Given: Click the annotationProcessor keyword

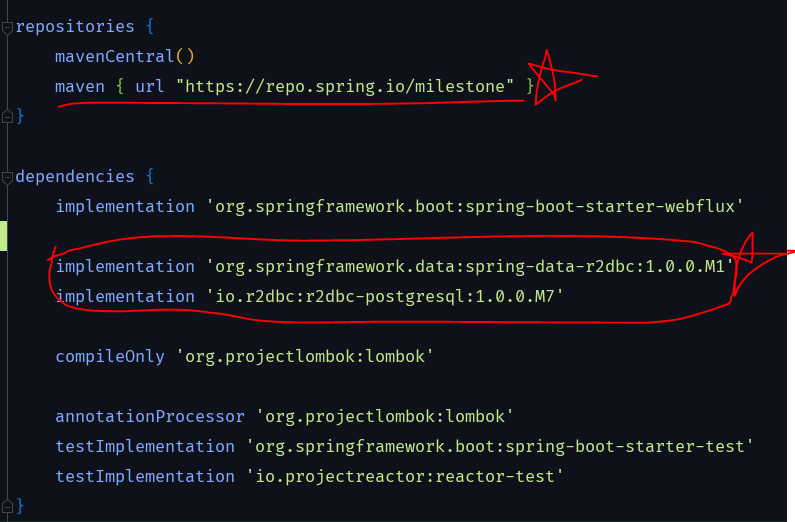Looking at the screenshot, I should point(150,416).
